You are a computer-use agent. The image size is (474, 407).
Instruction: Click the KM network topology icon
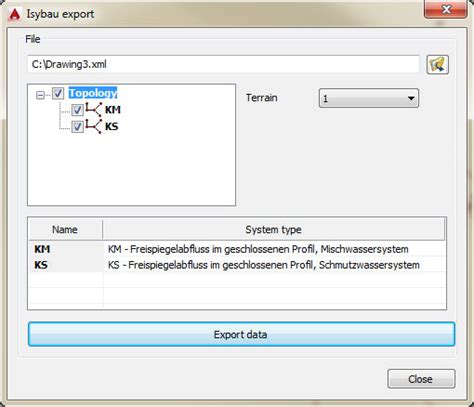point(93,109)
